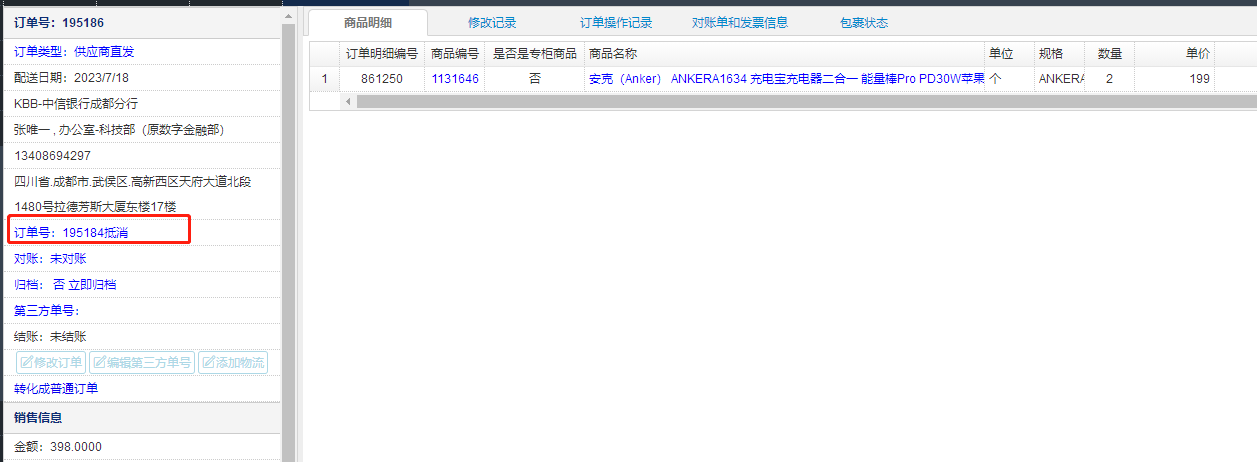The width and height of the screenshot is (1257, 462).
Task: Click the left arrow of horizontal scrollbar
Action: coord(348,101)
